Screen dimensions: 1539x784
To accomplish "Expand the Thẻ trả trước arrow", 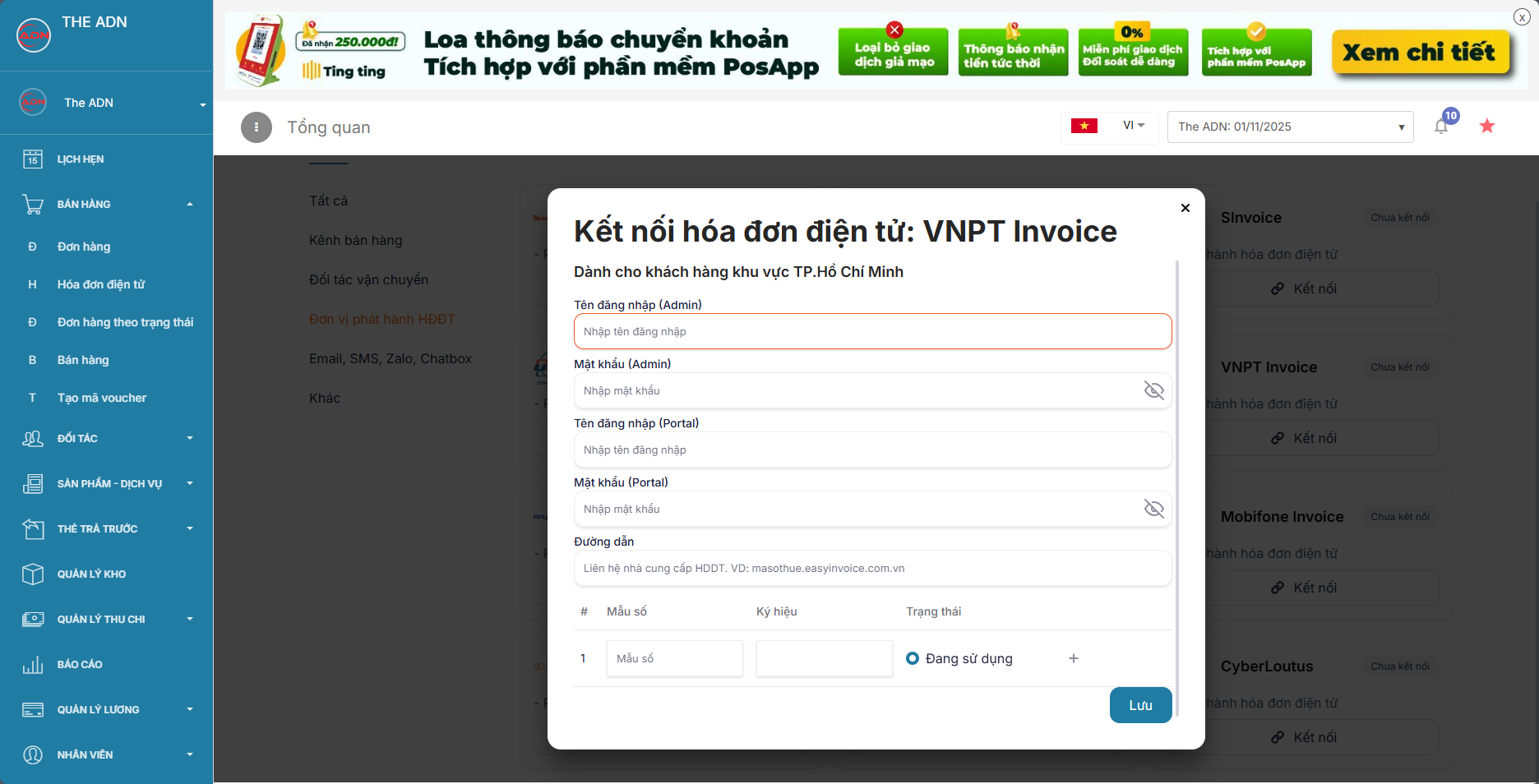I will [190, 528].
